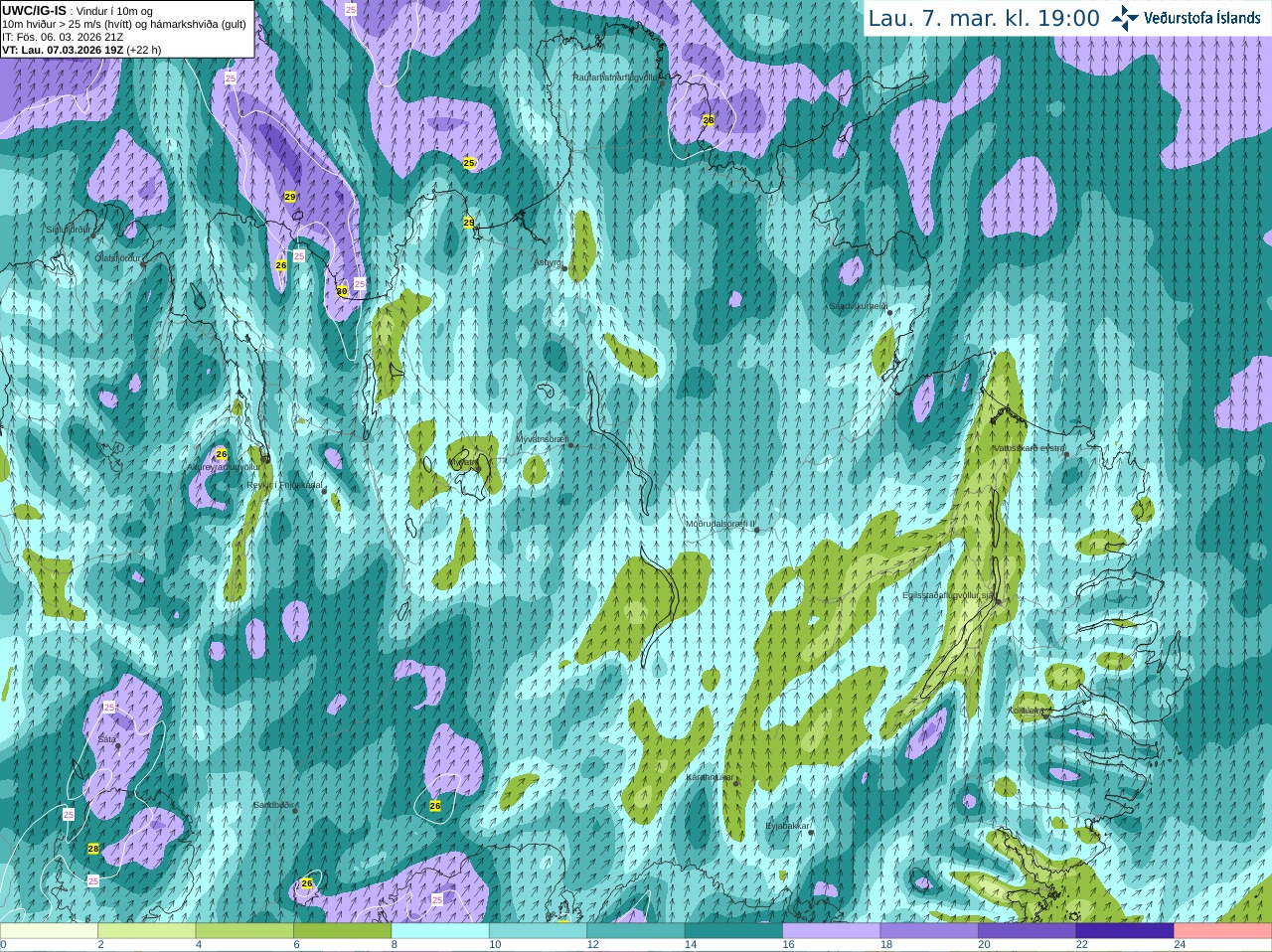
Task: Click the IT: Fös. 06. 03. 2026 21Z line
Action: (x=63, y=37)
